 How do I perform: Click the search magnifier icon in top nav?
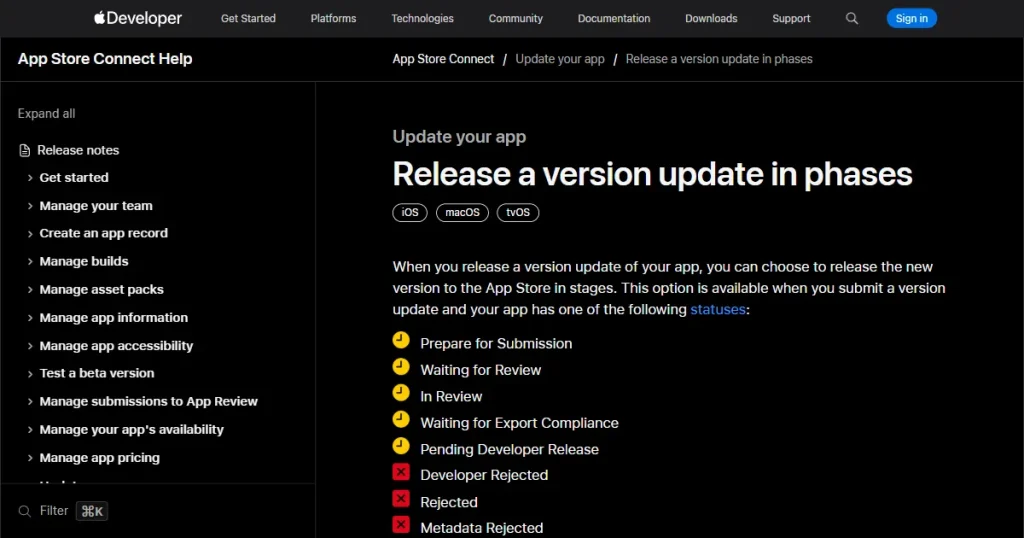[x=852, y=18]
